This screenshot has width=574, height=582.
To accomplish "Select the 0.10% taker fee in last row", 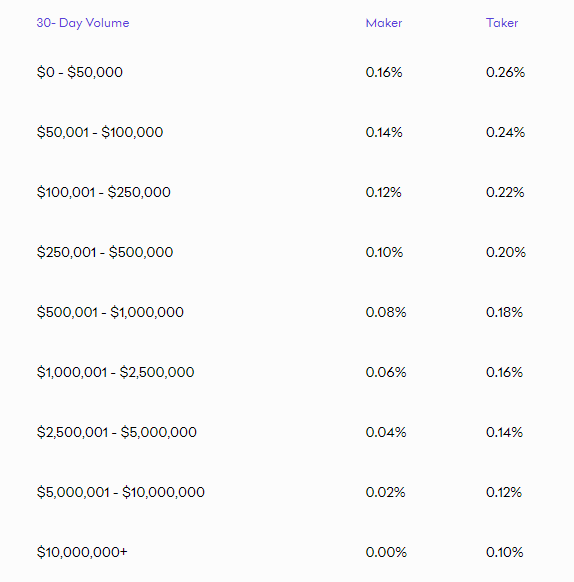I will coord(504,552).
